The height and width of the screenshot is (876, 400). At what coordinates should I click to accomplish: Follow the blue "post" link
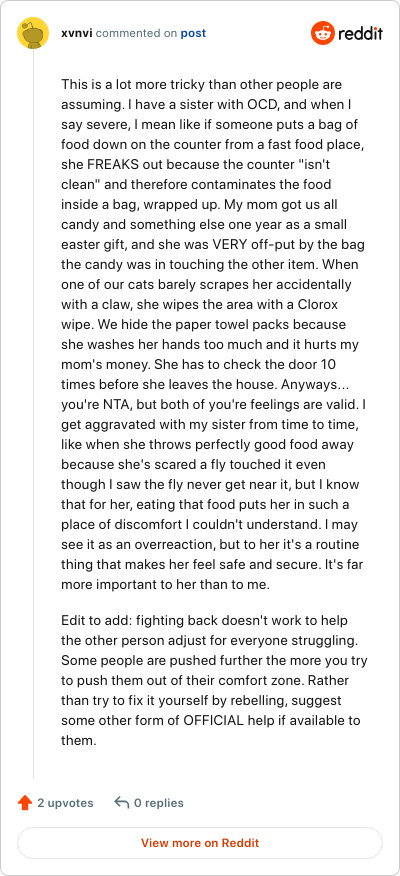coord(193,34)
